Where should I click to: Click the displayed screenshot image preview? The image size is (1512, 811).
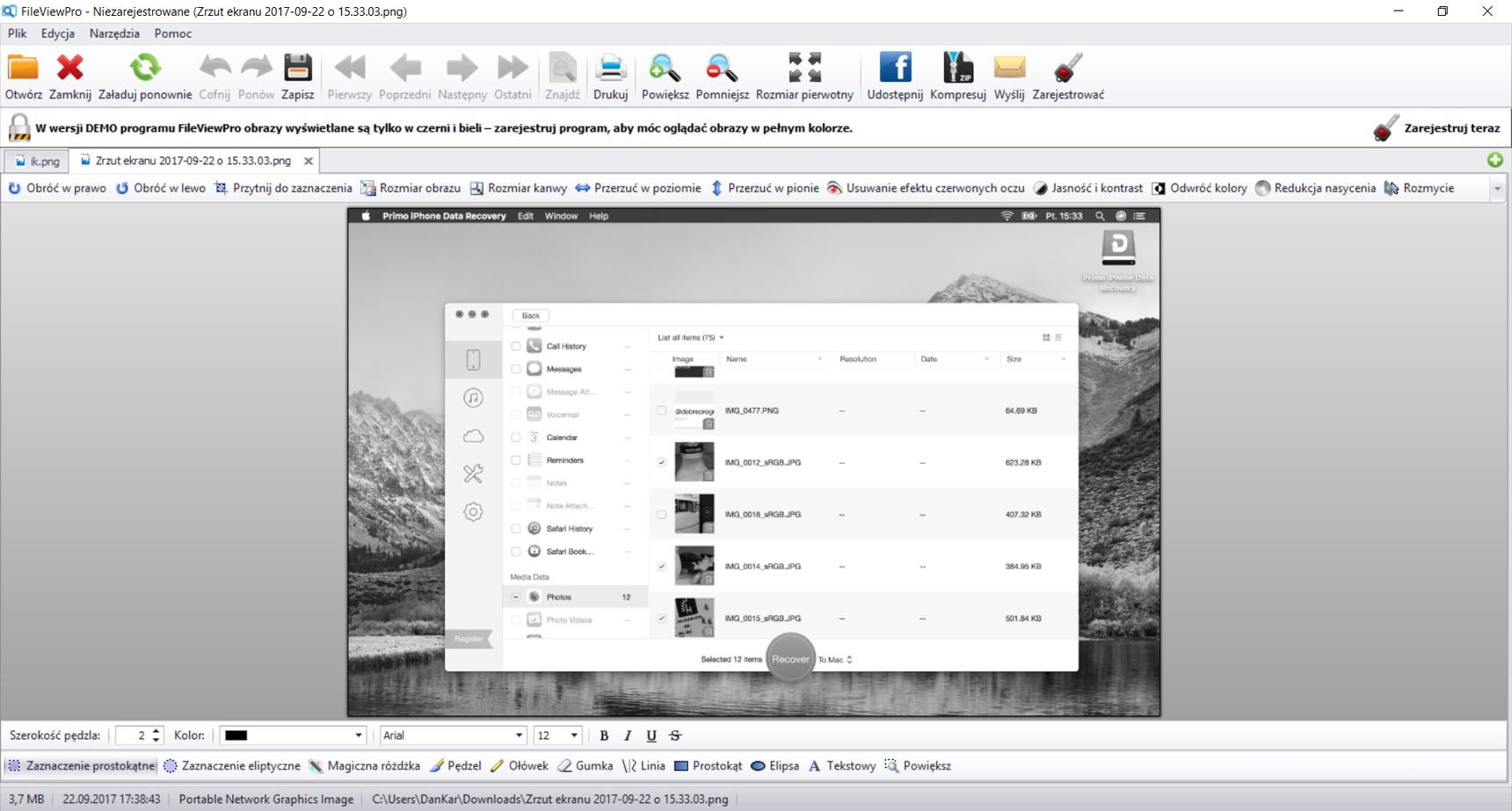point(754,462)
